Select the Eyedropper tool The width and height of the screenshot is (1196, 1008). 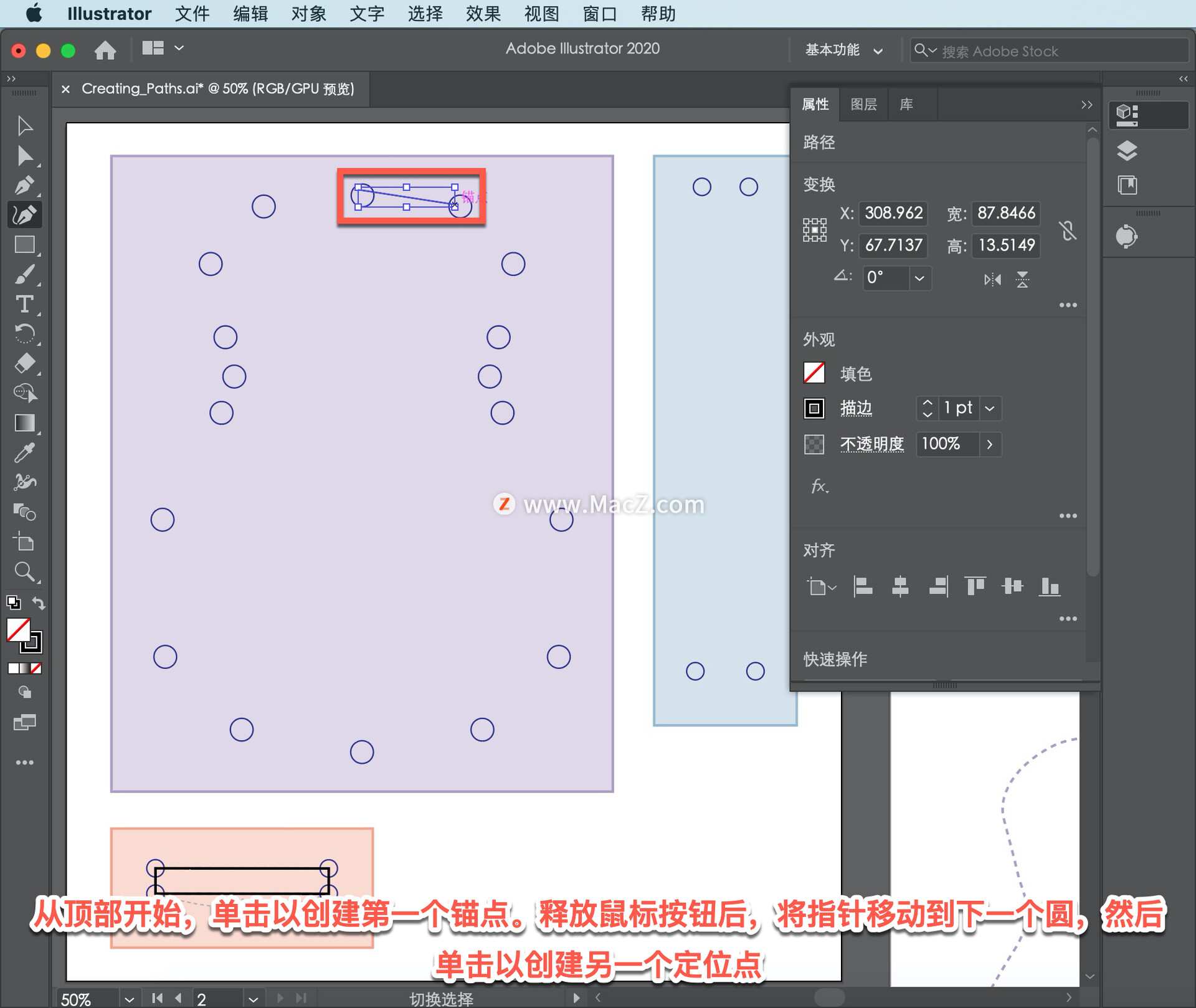click(x=25, y=453)
